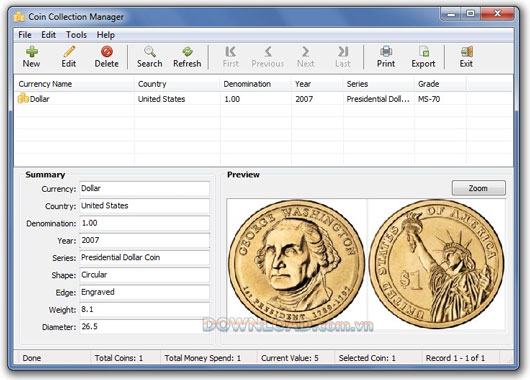Click Current Value: 5 in status bar
The width and height of the screenshot is (530, 380).
(x=290, y=358)
